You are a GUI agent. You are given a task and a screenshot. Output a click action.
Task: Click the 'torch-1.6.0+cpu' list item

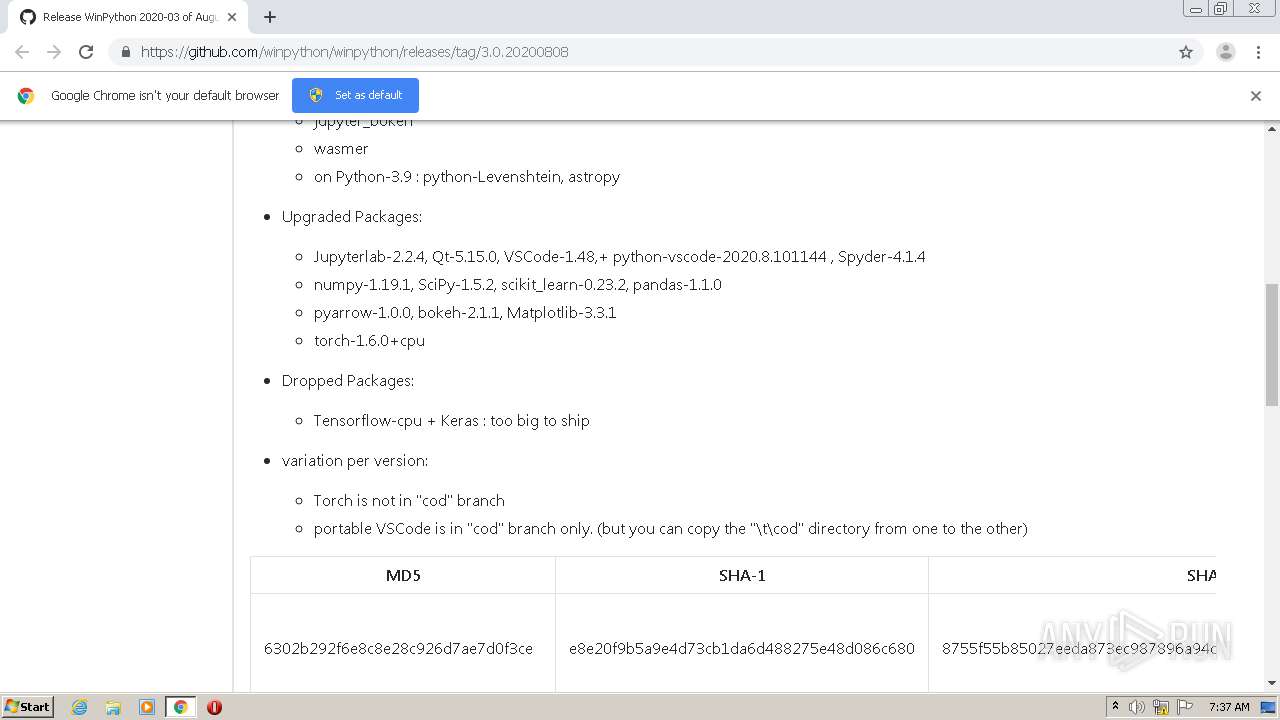tap(369, 340)
